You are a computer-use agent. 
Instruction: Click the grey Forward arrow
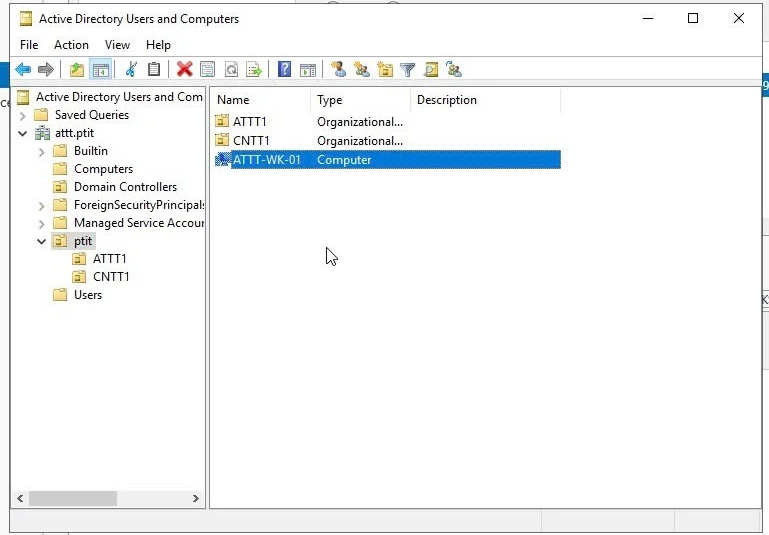46,70
